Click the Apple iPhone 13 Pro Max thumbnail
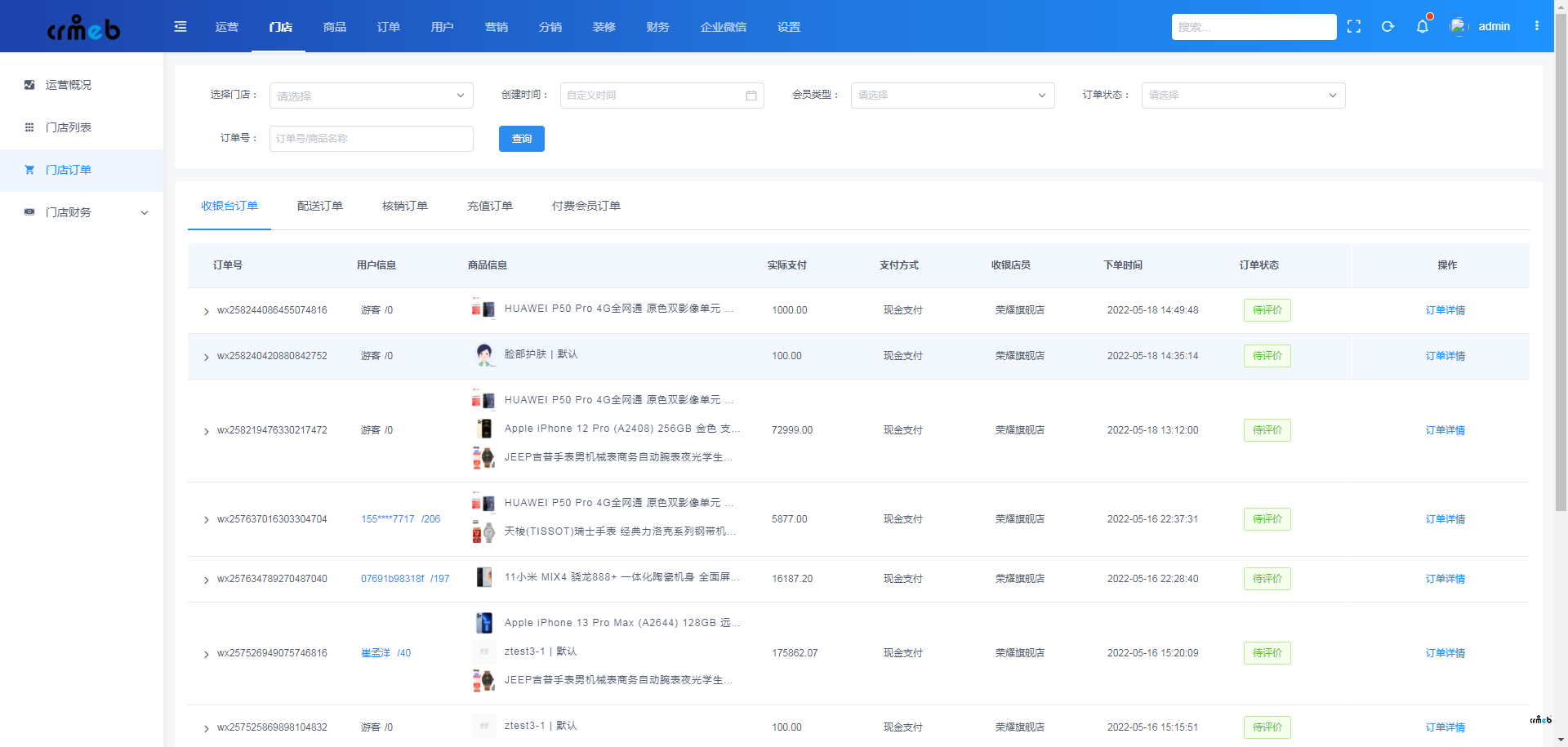 coord(484,623)
